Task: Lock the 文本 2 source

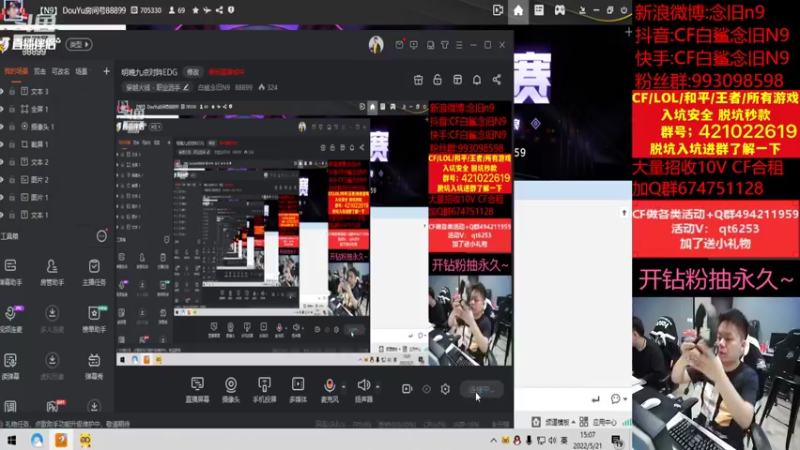Action: coord(12,162)
